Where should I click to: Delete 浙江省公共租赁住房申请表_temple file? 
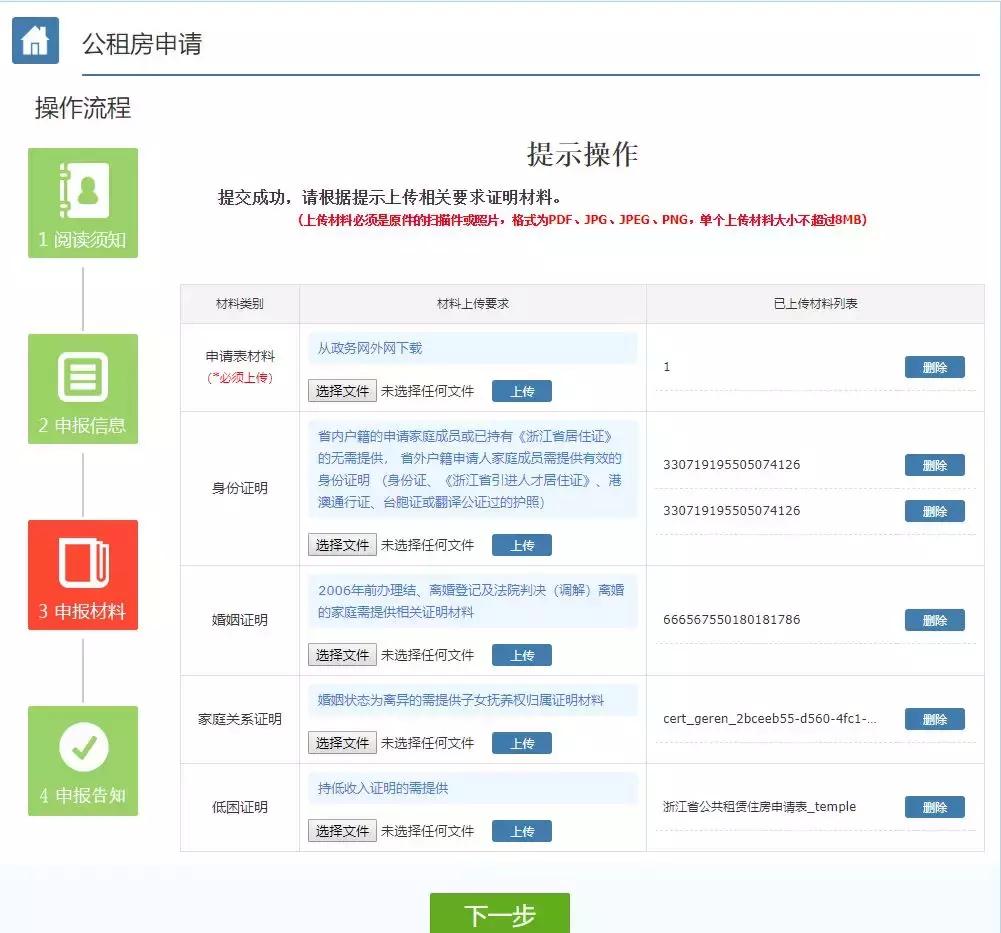934,807
